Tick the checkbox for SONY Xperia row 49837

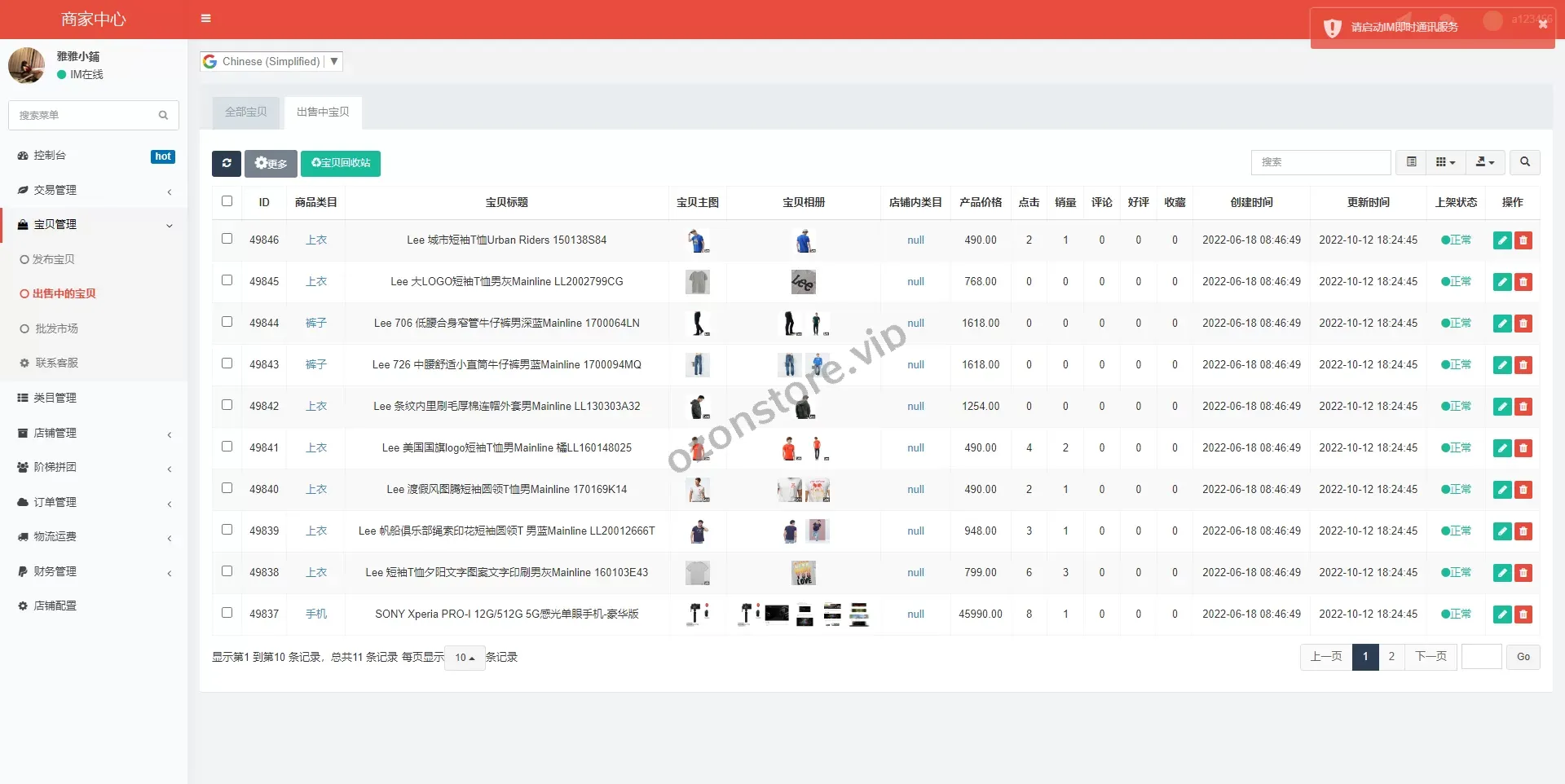tap(227, 613)
